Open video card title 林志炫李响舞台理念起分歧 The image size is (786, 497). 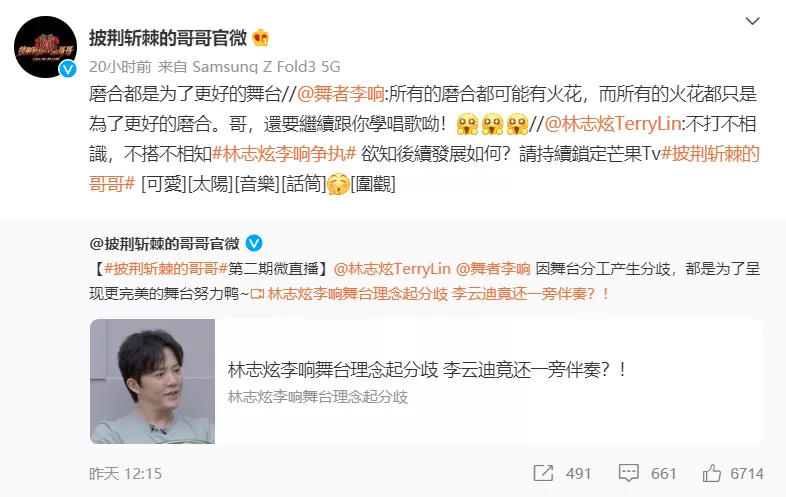pos(427,370)
